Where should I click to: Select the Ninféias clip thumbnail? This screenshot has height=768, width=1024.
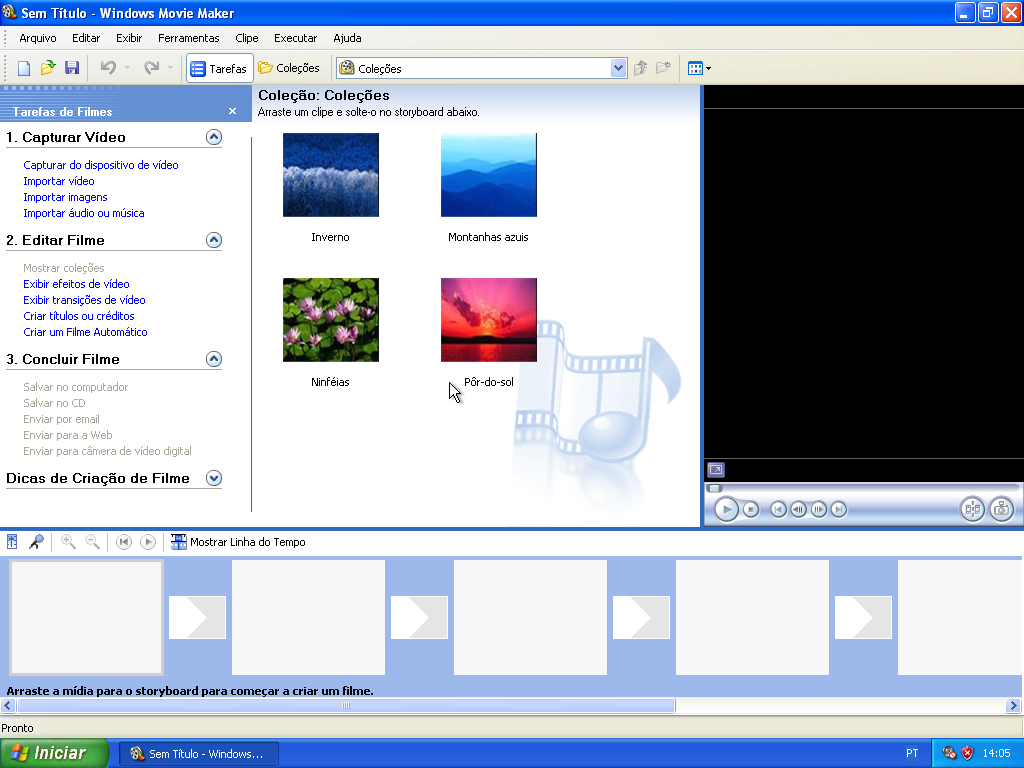tap(330, 320)
